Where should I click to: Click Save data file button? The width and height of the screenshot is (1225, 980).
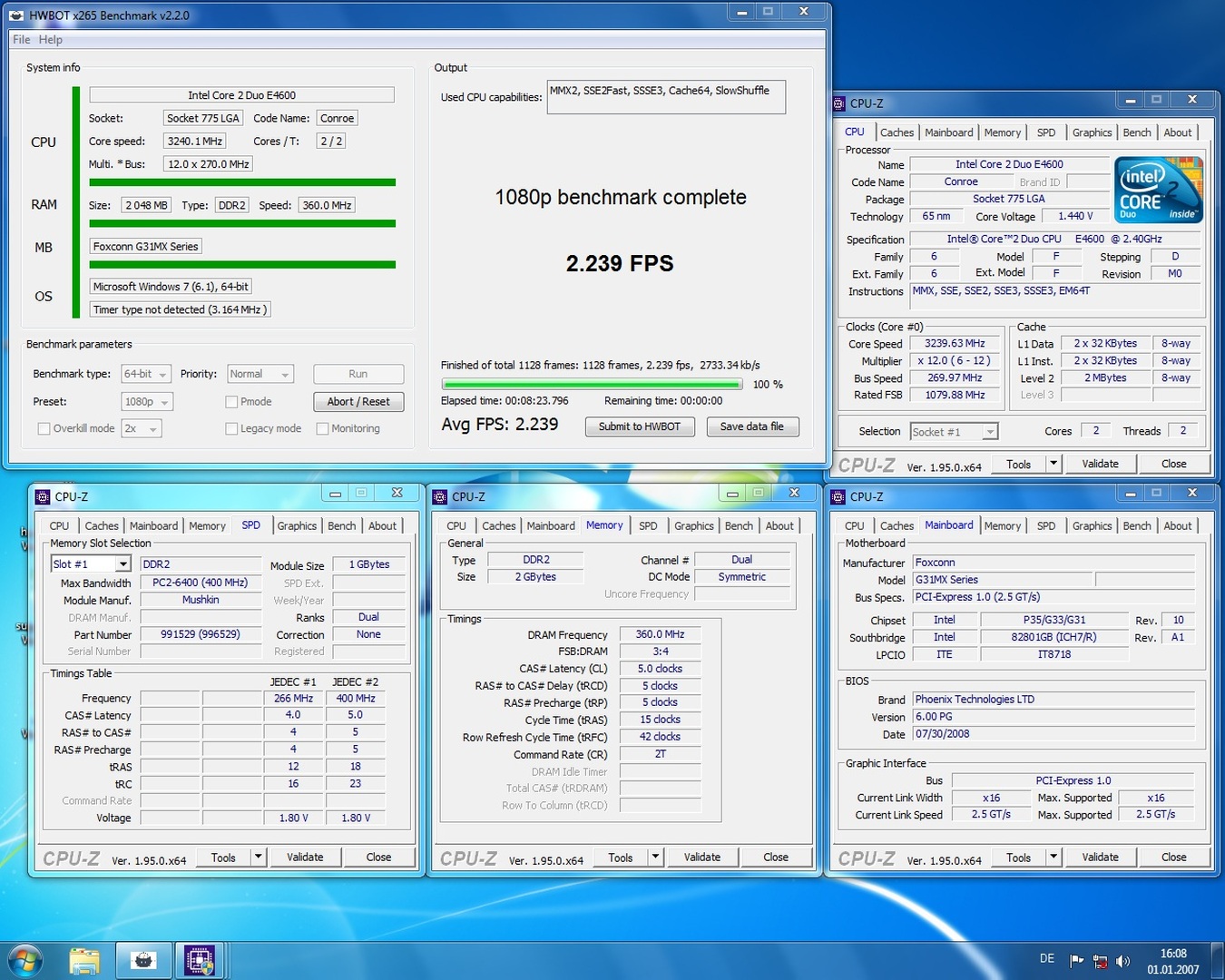point(752,426)
